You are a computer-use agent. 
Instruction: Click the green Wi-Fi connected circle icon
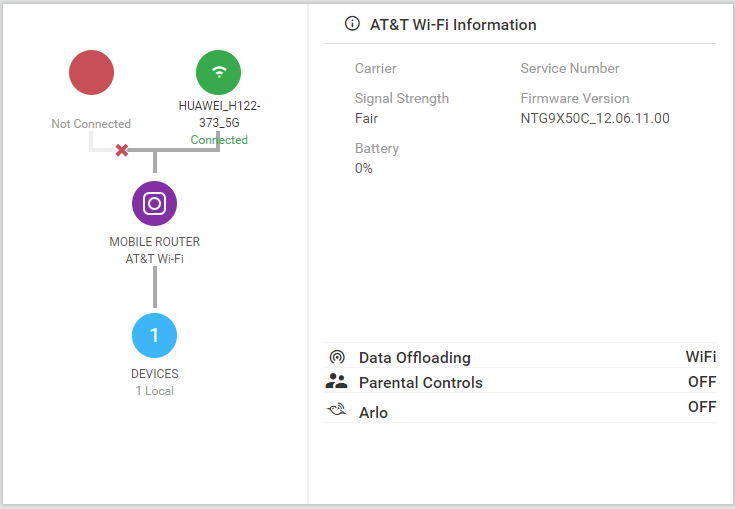tap(218, 72)
